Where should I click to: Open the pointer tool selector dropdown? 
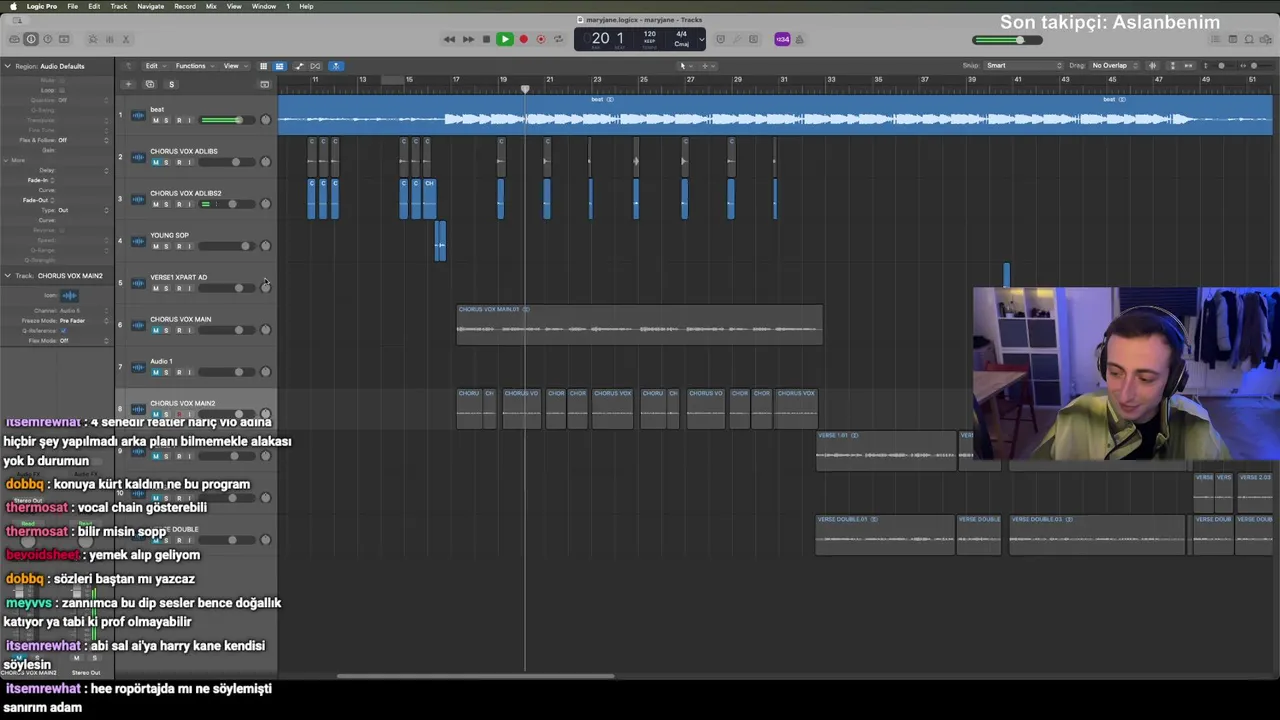tap(685, 66)
